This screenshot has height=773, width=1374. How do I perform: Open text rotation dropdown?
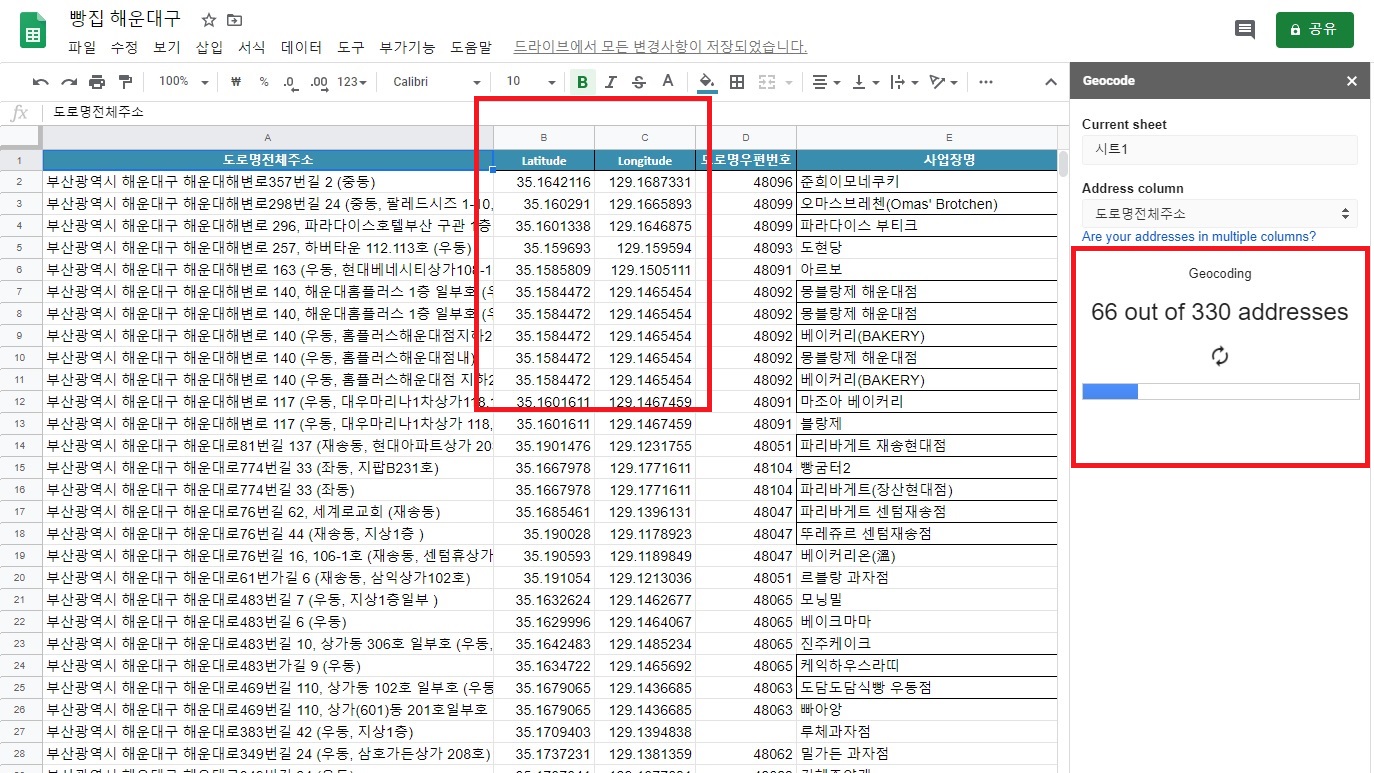click(x=943, y=82)
